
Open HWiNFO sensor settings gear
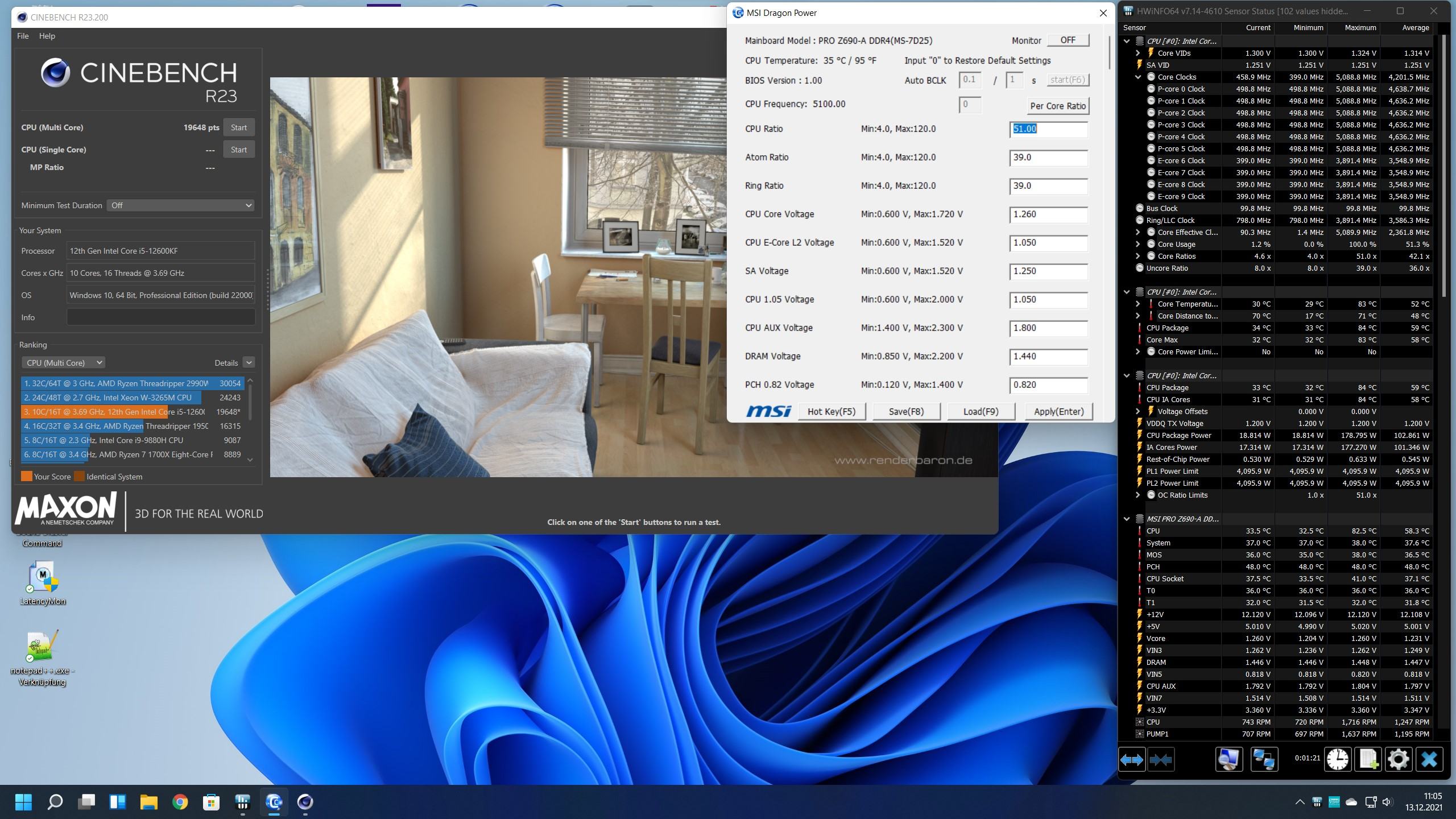coord(1398,760)
